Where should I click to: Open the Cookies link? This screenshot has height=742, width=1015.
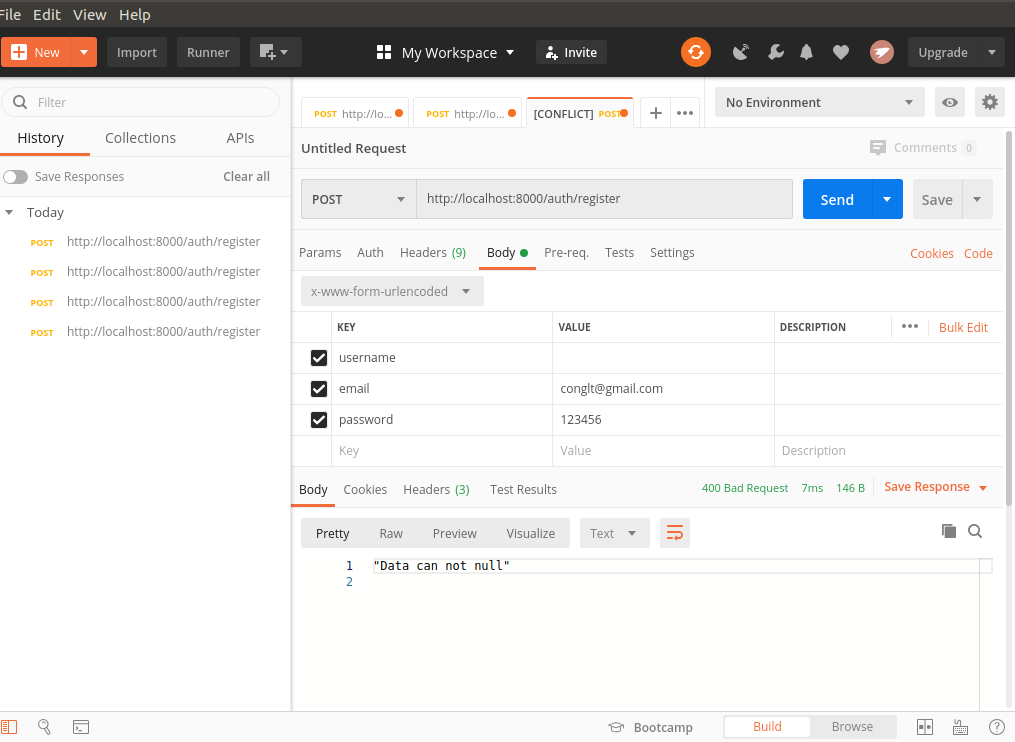931,253
